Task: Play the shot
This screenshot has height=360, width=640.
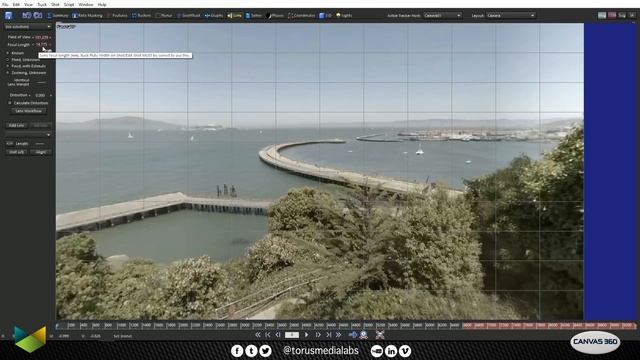Action: click(307, 335)
